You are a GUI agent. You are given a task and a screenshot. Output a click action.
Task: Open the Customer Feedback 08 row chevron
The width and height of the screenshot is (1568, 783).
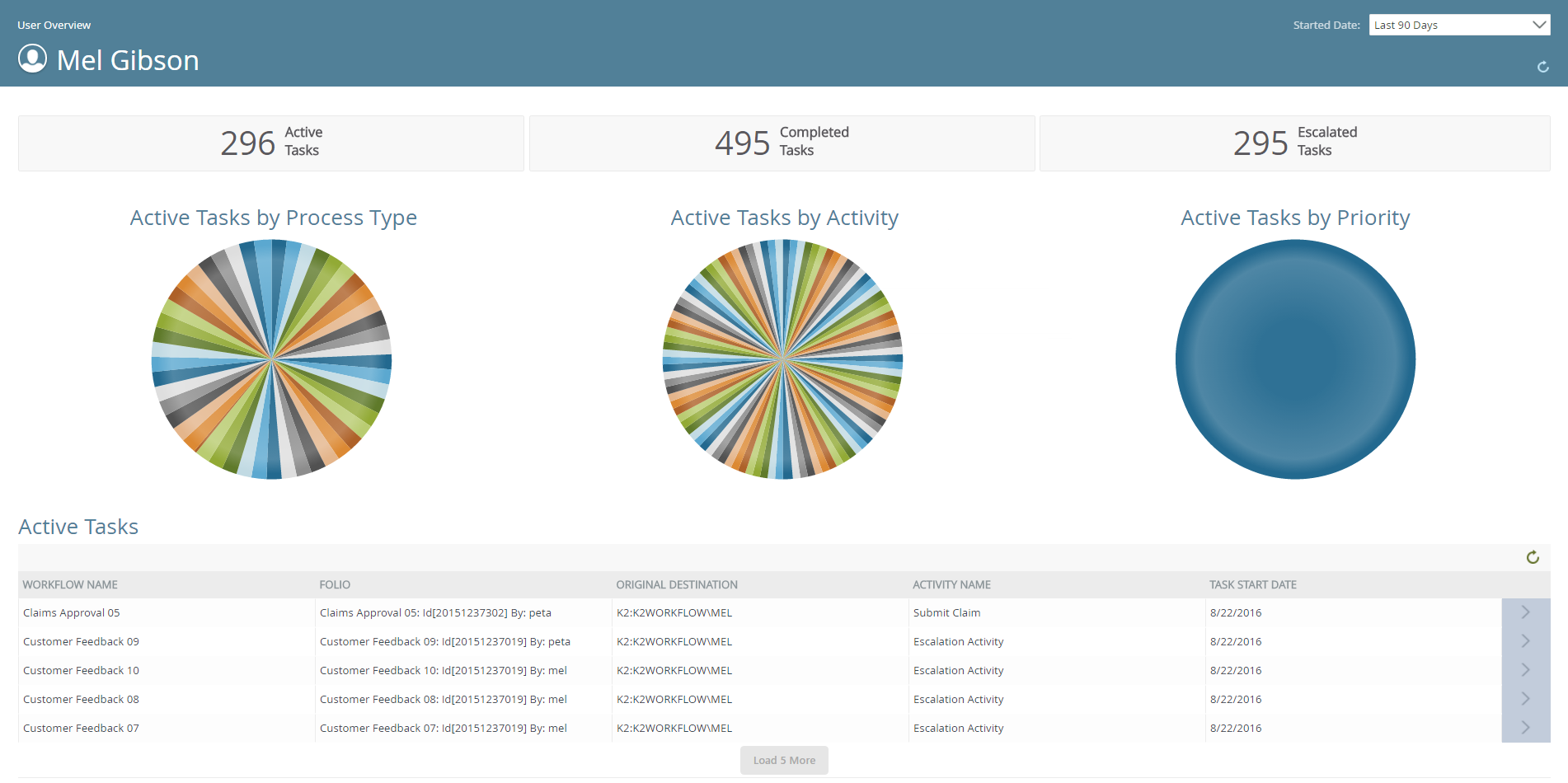click(x=1525, y=699)
